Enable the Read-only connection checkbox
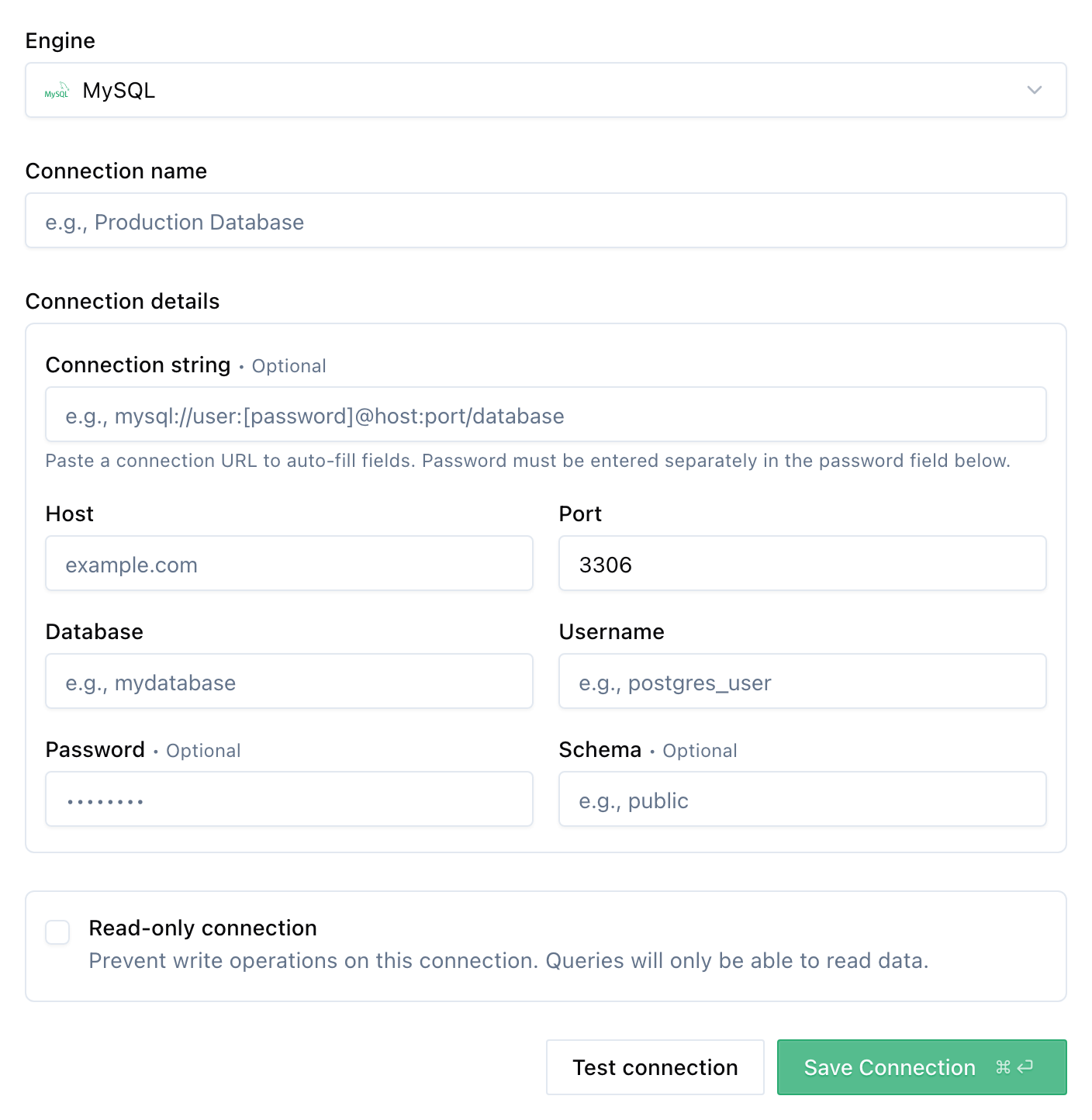Screen dimensions: 1092x1120 coord(57,932)
